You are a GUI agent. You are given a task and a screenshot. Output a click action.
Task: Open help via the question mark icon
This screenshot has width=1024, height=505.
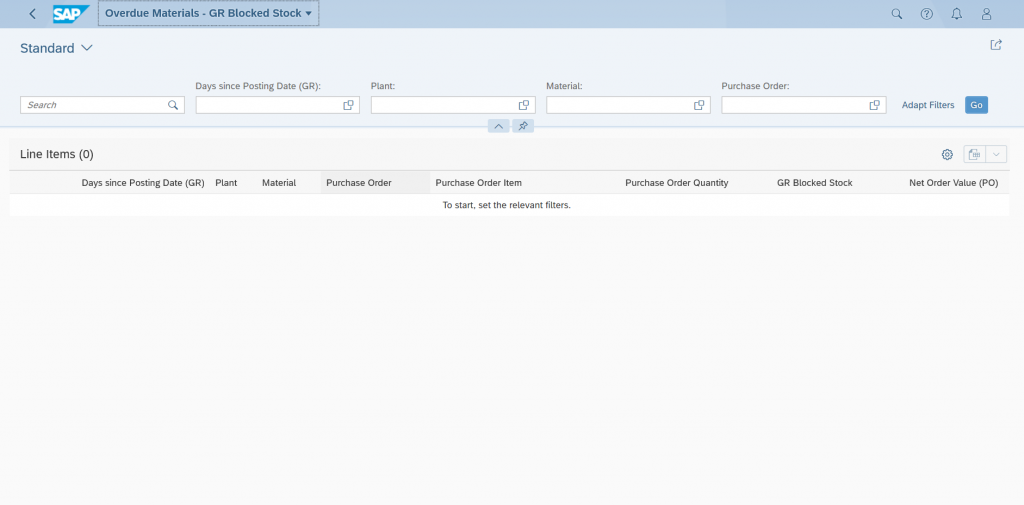[x=927, y=14]
